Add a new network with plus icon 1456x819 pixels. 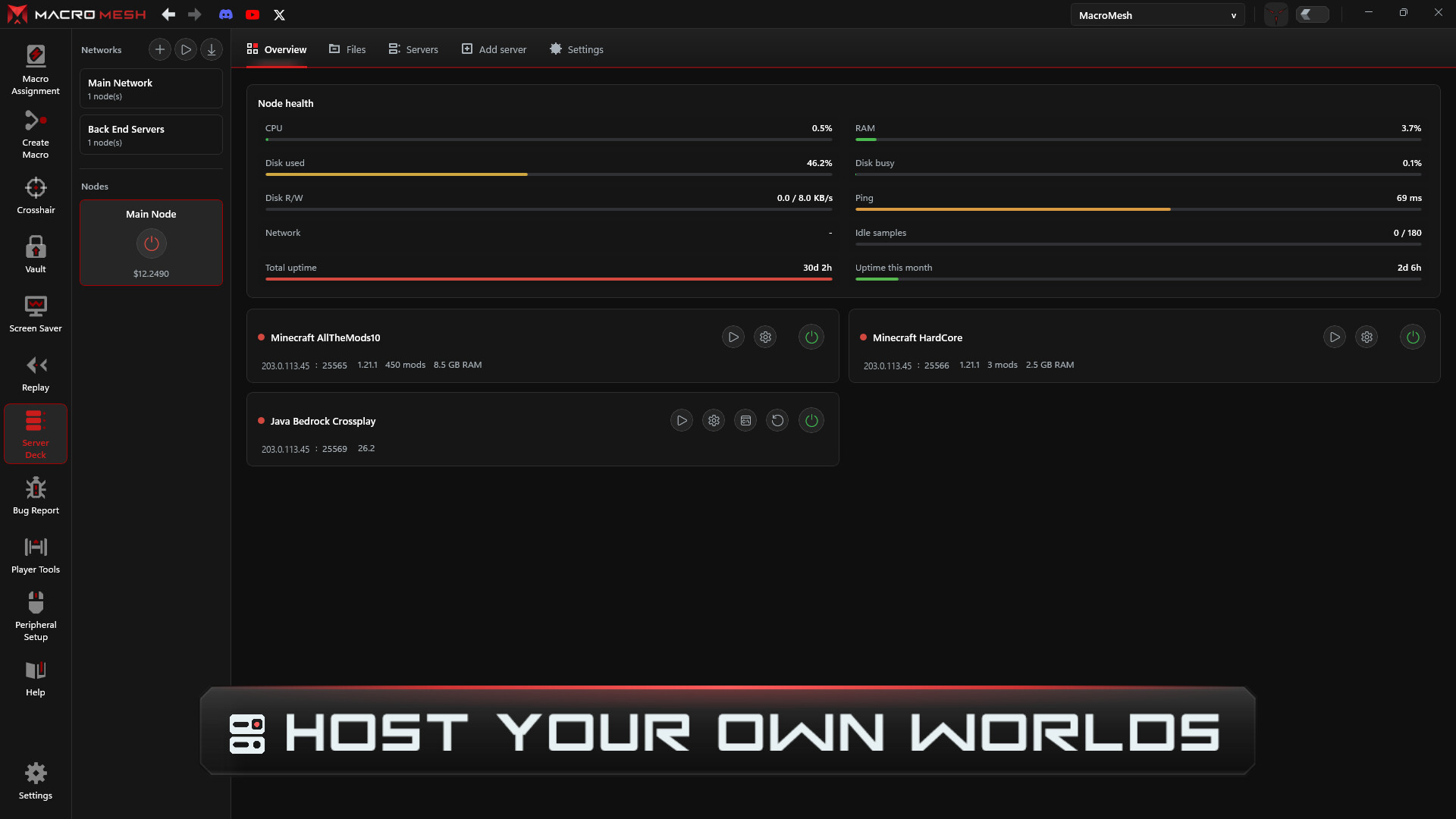[159, 49]
